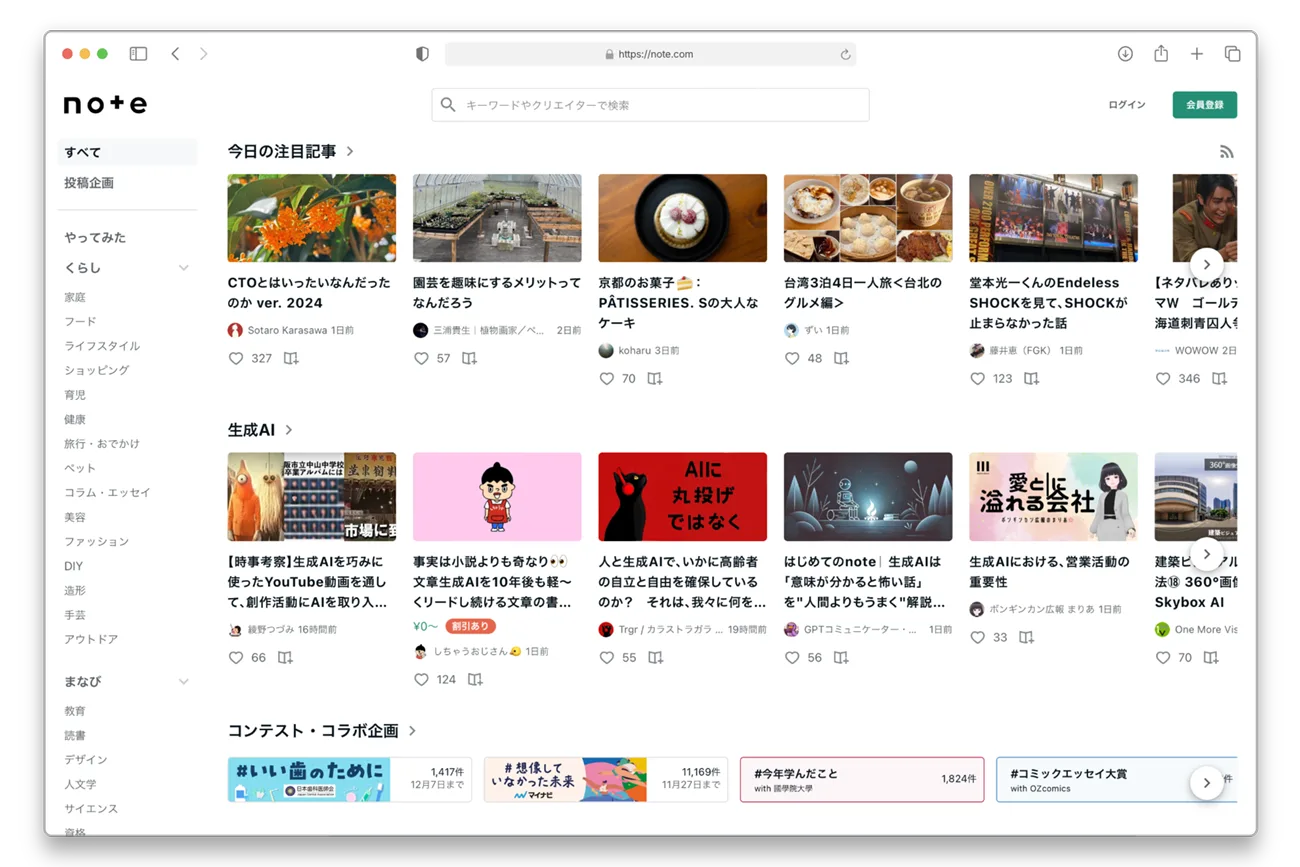
Task: Click the #今年学んだこと contest banner
Action: point(862,779)
